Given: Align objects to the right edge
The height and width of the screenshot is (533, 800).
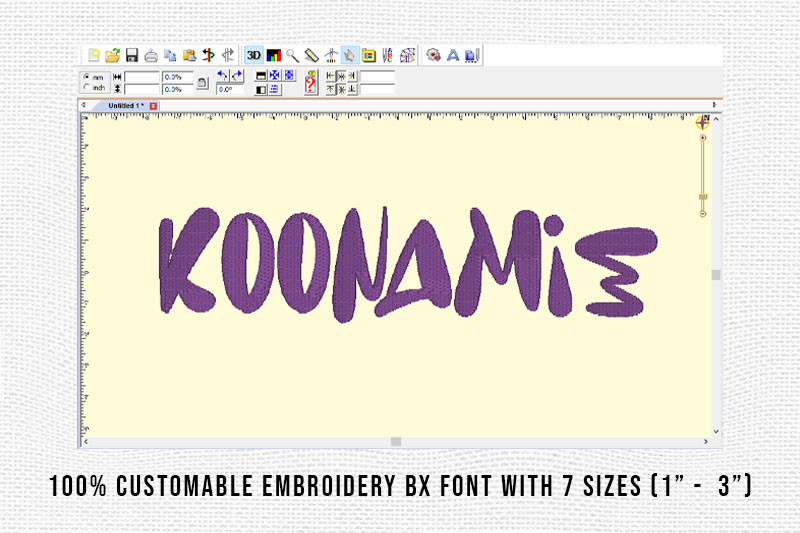Looking at the screenshot, I should point(352,77).
